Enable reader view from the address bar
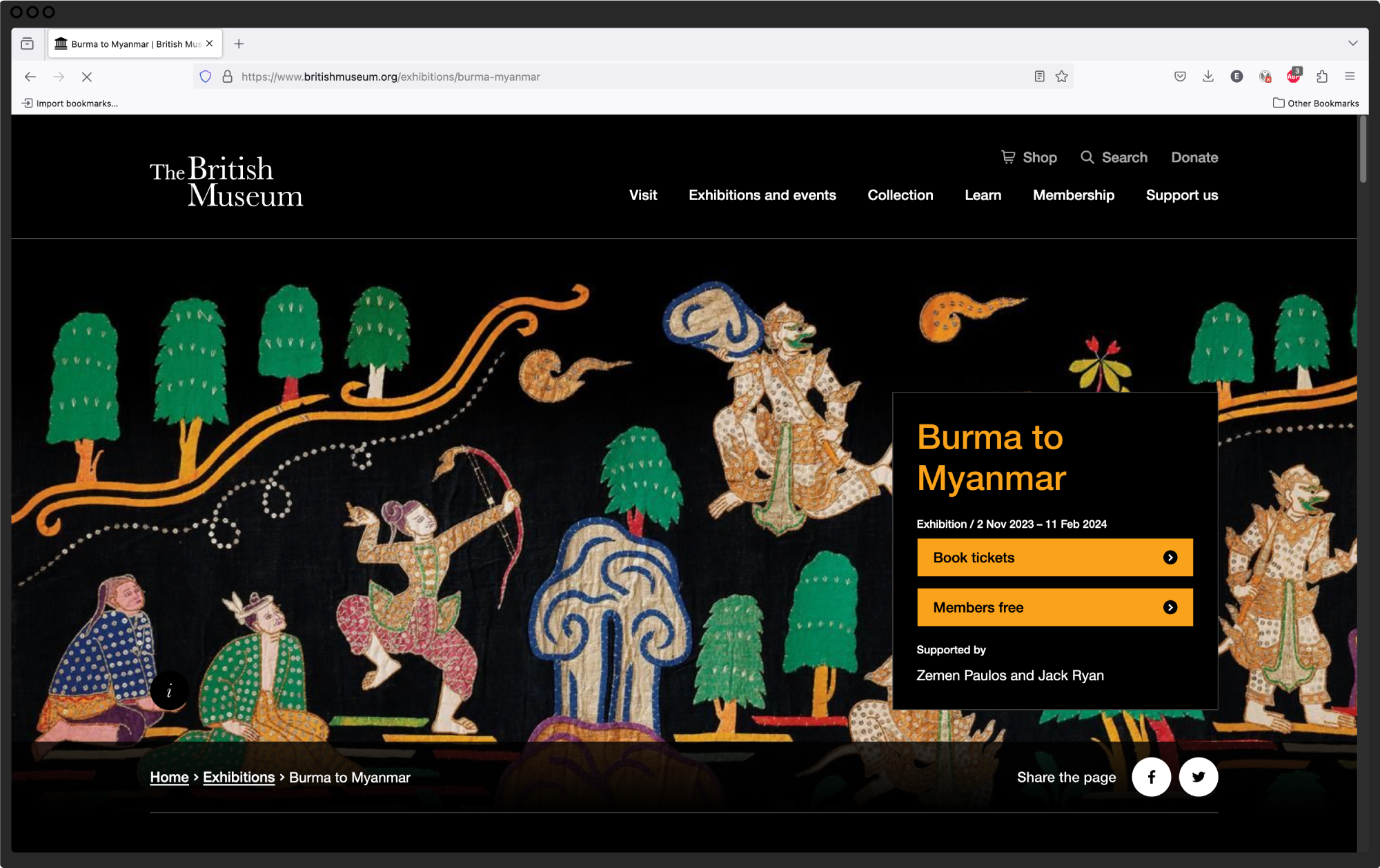Viewport: 1380px width, 868px height. [1038, 77]
